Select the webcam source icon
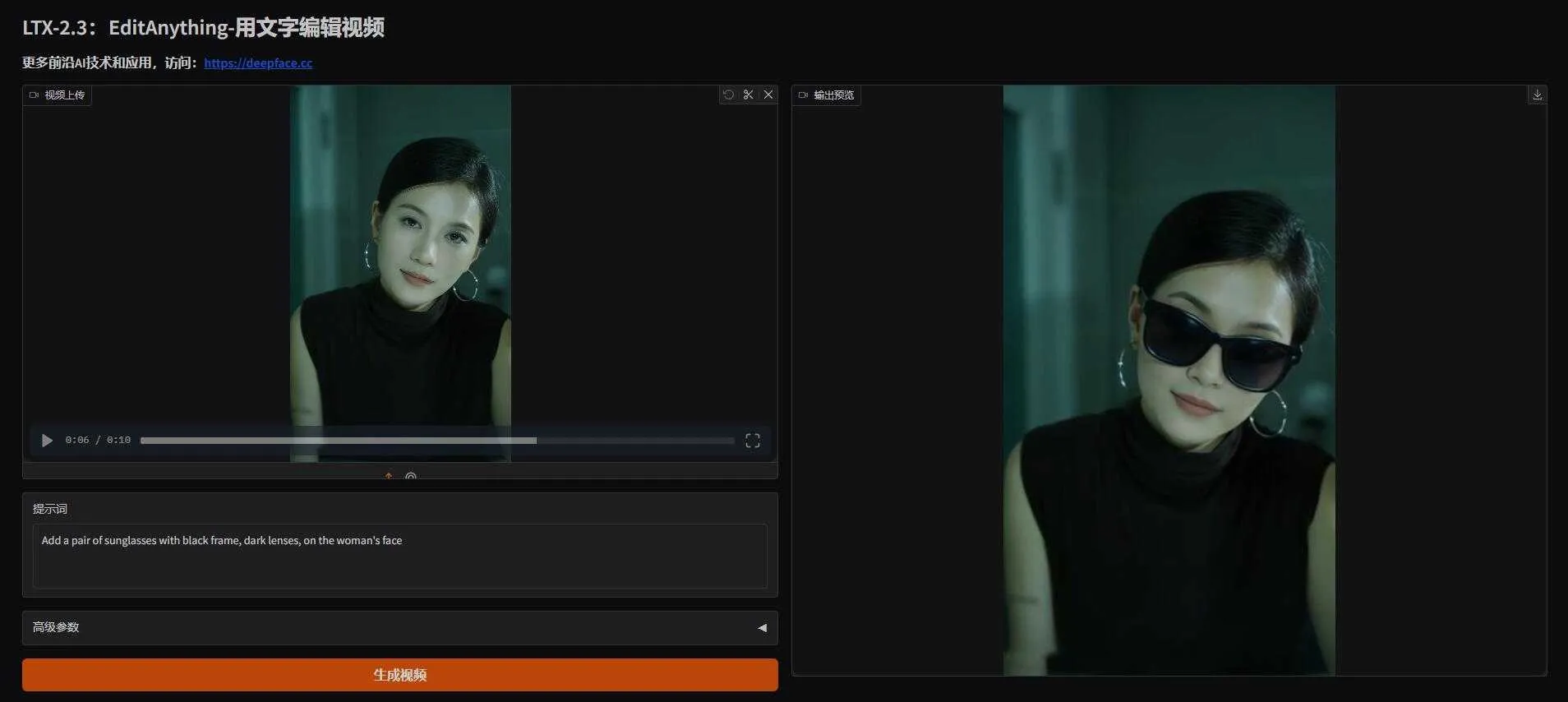This screenshot has height=702, width=1568. (x=411, y=476)
